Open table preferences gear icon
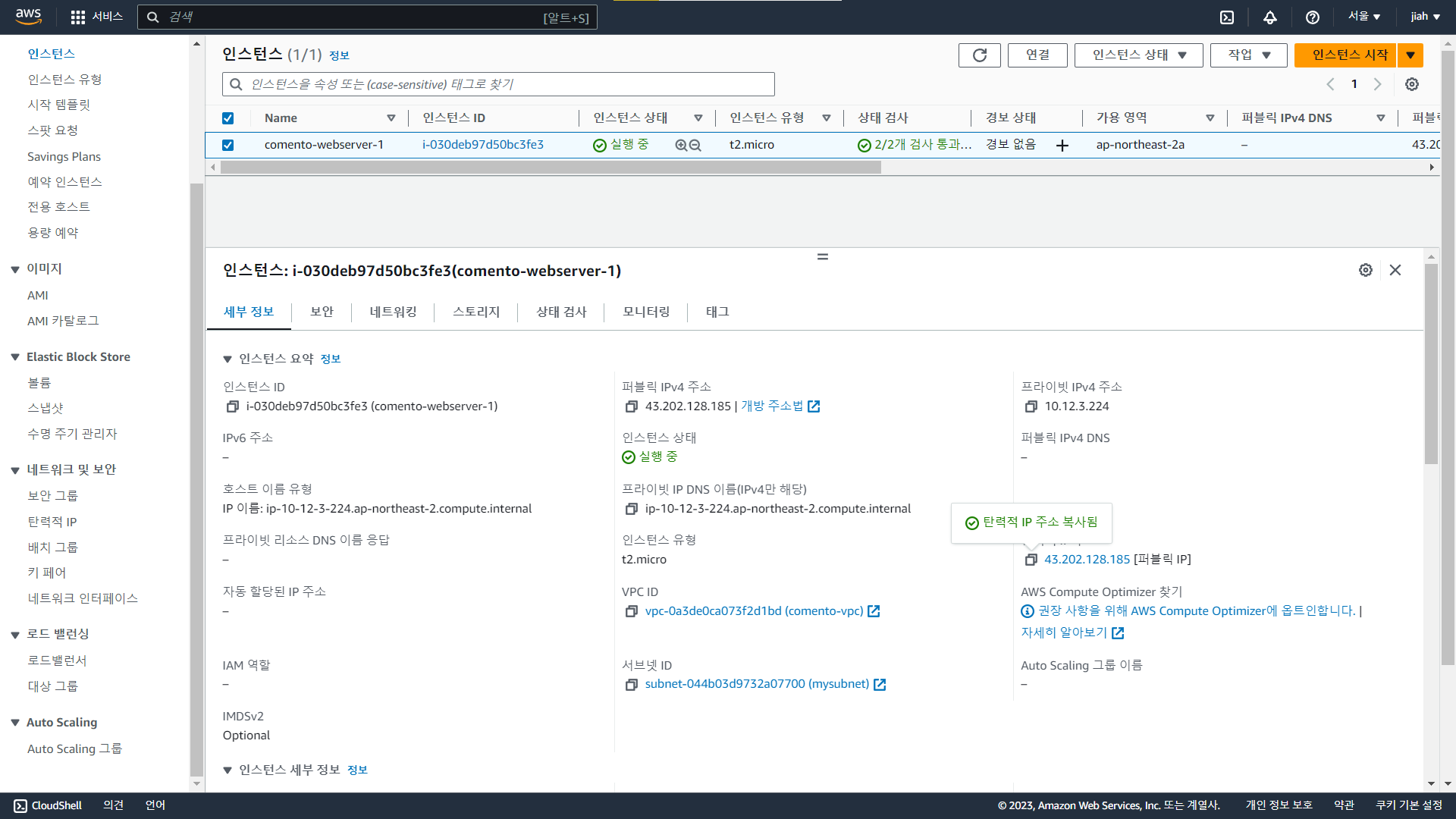This screenshot has width=1456, height=819. click(1412, 84)
